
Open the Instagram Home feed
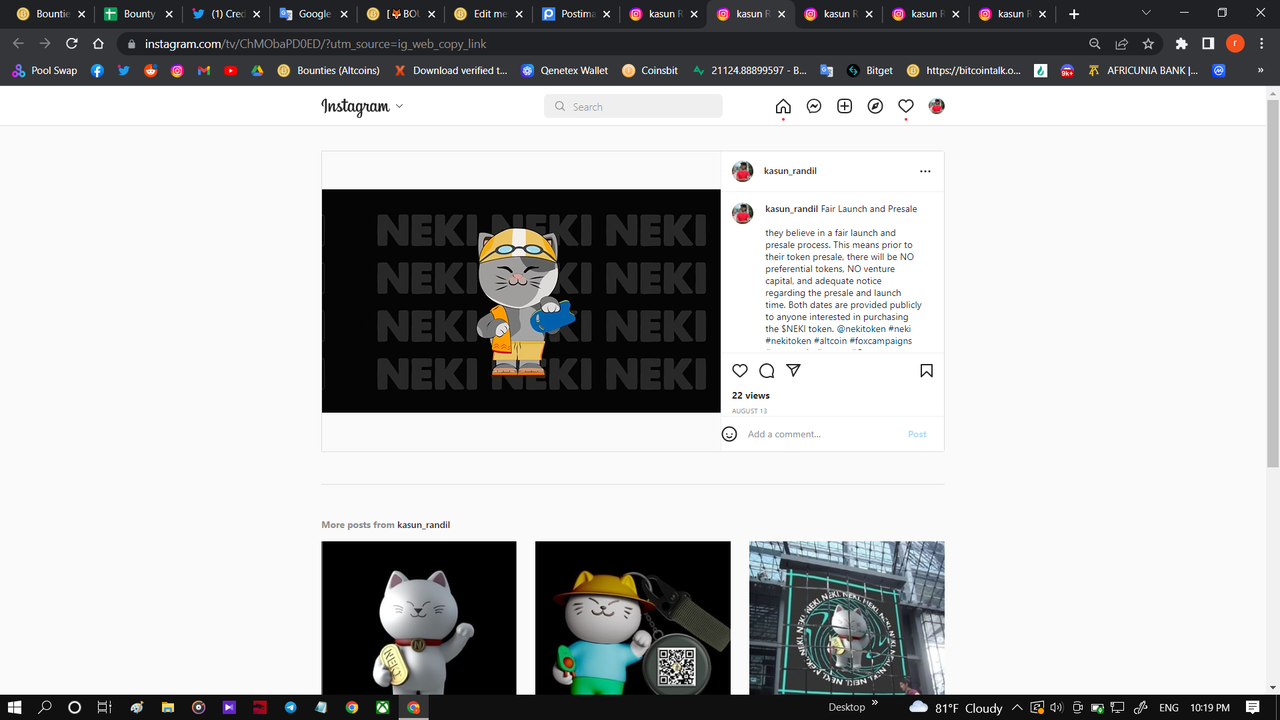pos(783,105)
